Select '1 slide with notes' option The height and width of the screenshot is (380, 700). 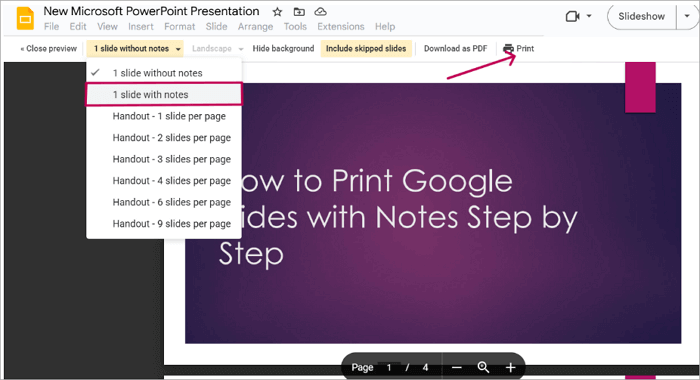164,94
